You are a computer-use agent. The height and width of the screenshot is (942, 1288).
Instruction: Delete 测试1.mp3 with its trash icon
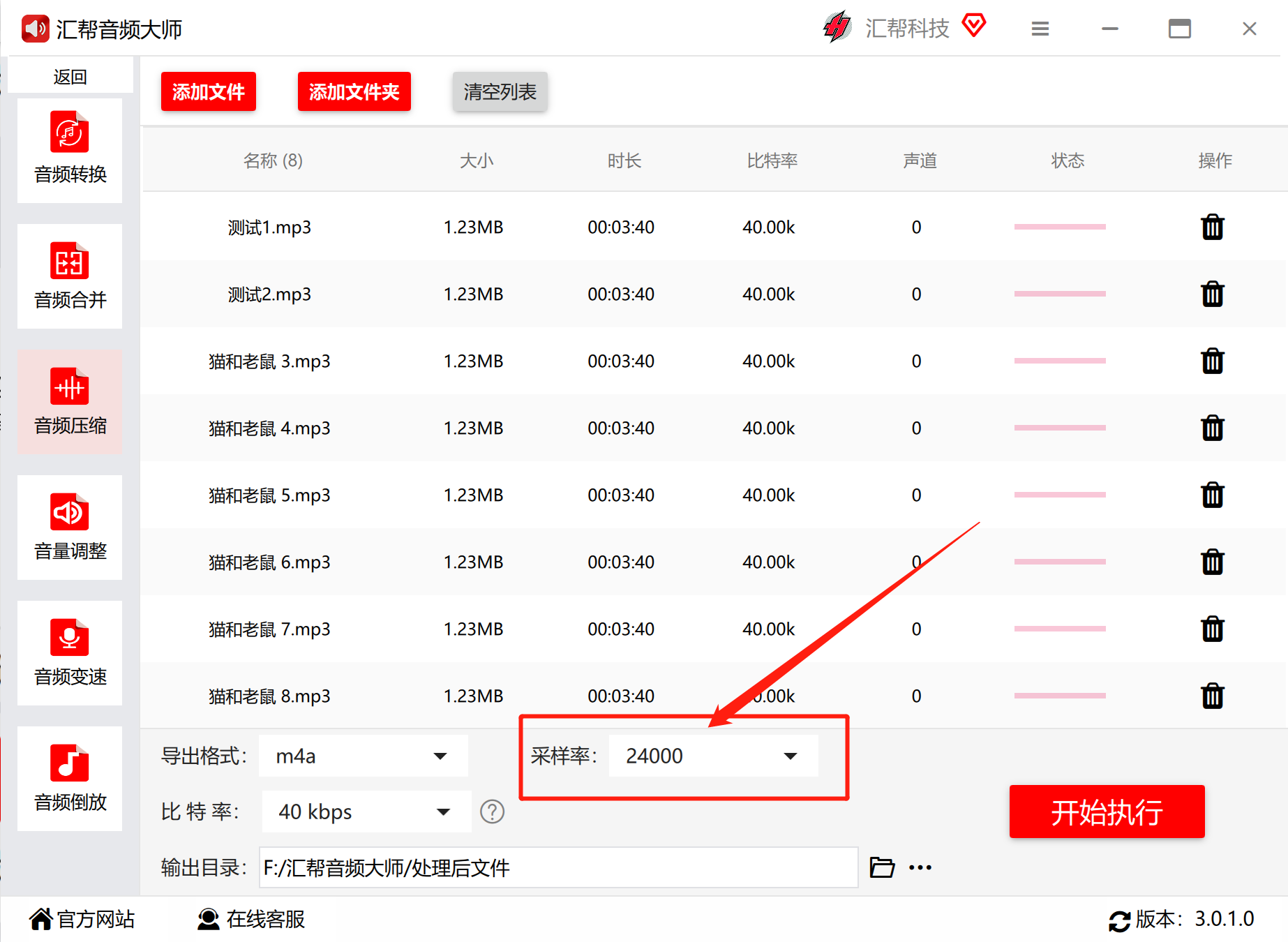point(1213,227)
